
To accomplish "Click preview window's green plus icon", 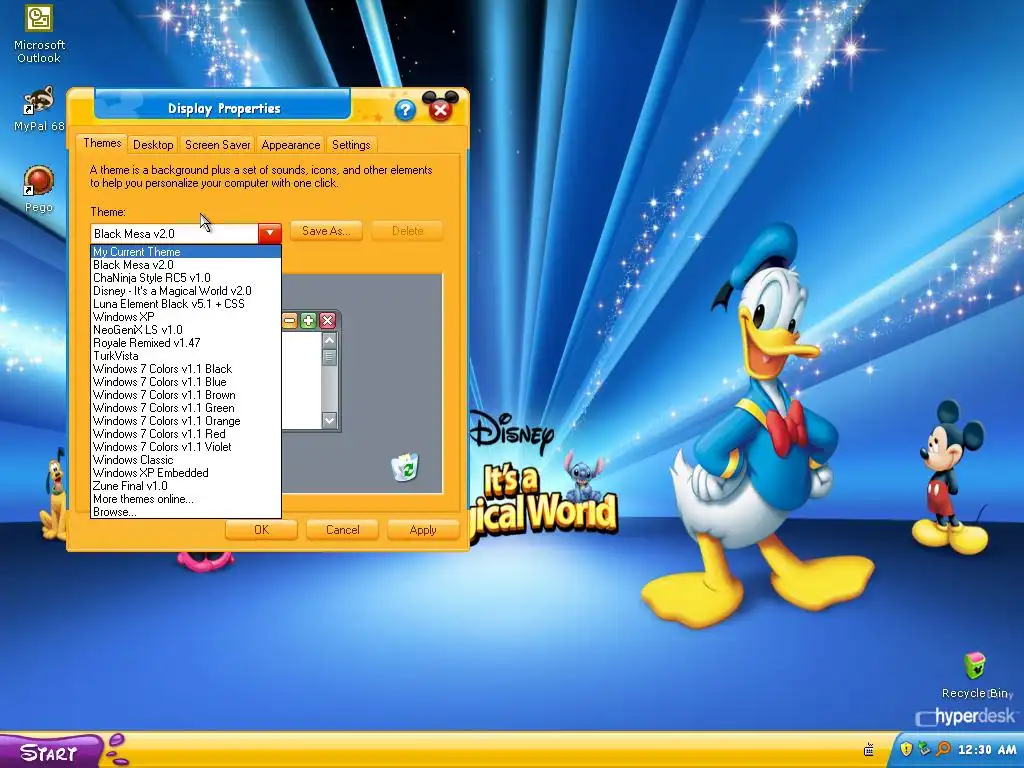I will (x=308, y=320).
